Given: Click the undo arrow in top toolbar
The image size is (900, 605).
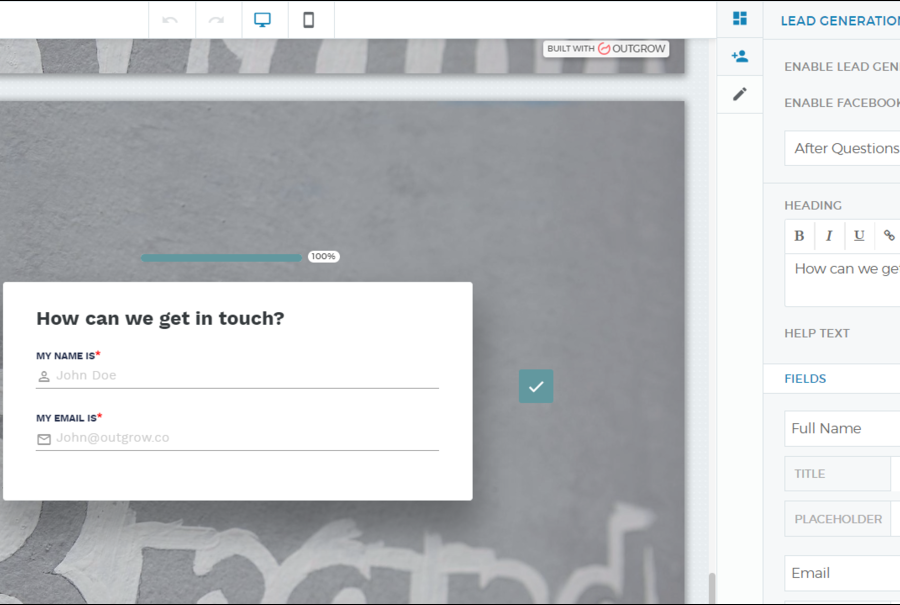Looking at the screenshot, I should 171,20.
